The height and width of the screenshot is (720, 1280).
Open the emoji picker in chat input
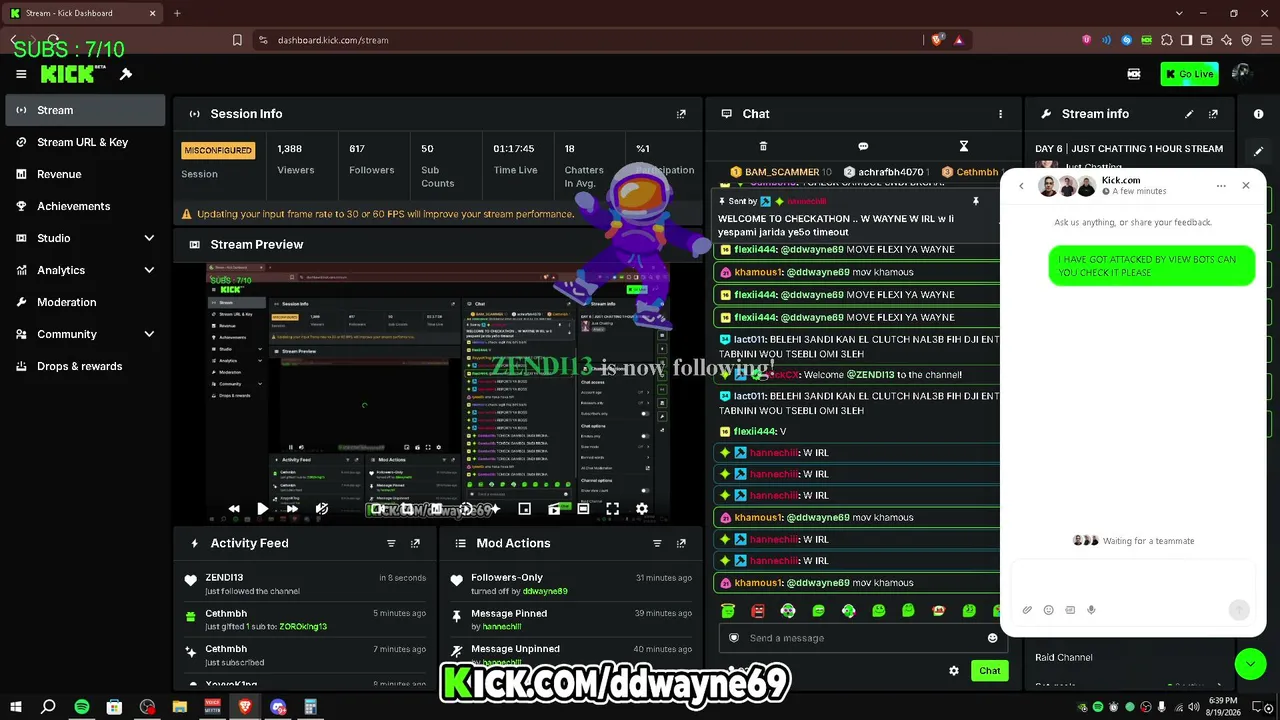pyautogui.click(x=992, y=638)
